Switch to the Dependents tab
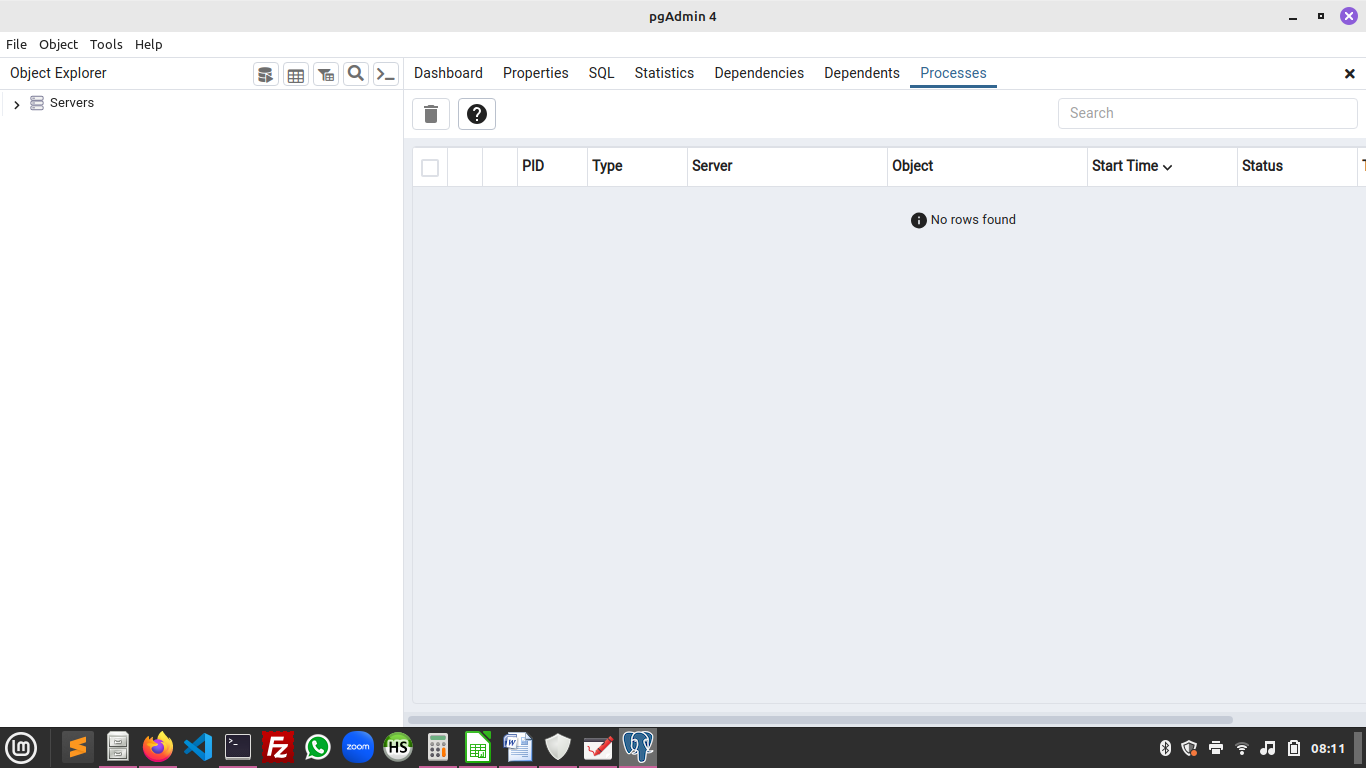 coord(862,73)
